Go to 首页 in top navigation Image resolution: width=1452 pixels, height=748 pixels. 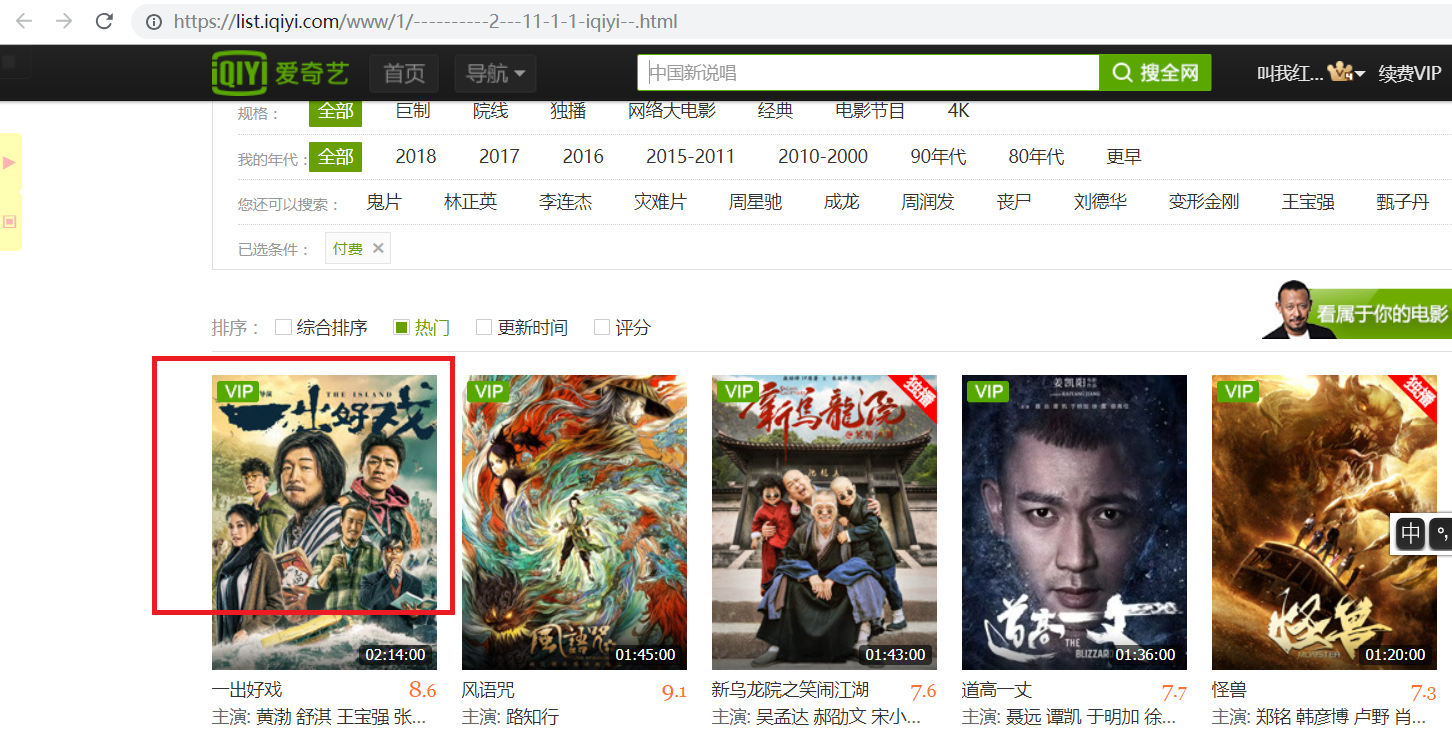[404, 73]
